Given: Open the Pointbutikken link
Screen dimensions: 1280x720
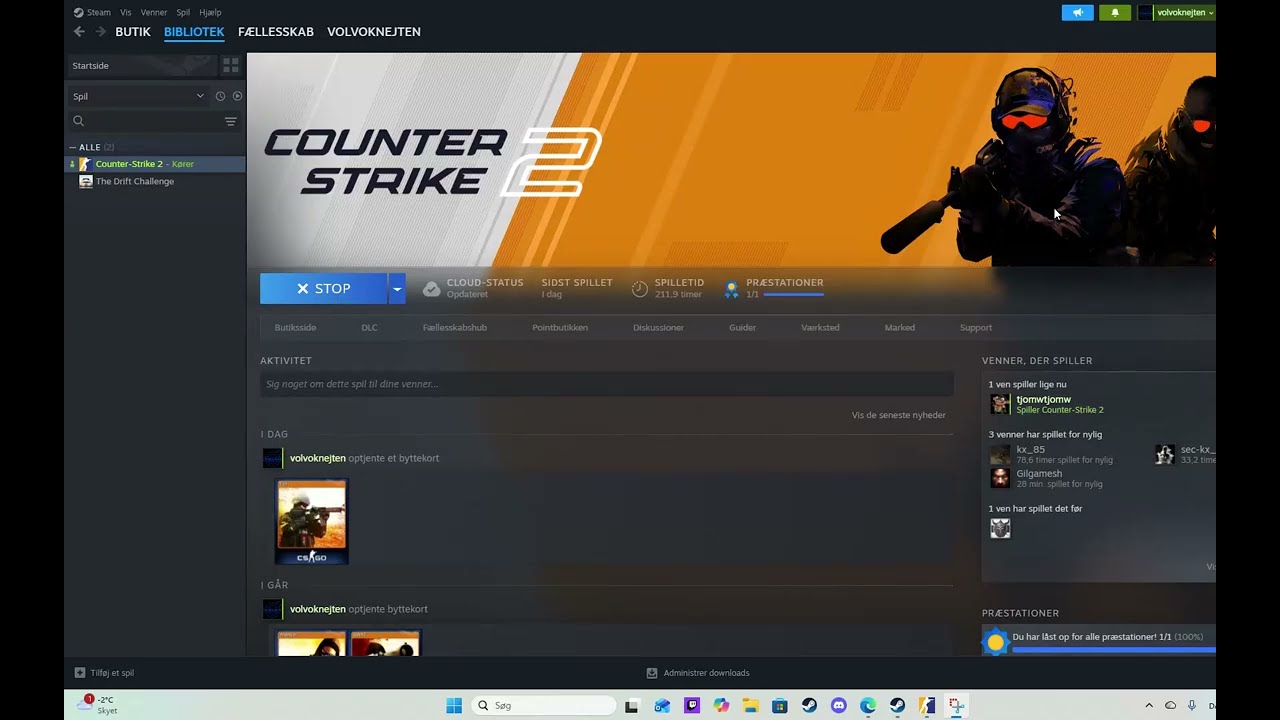Looking at the screenshot, I should coord(560,328).
